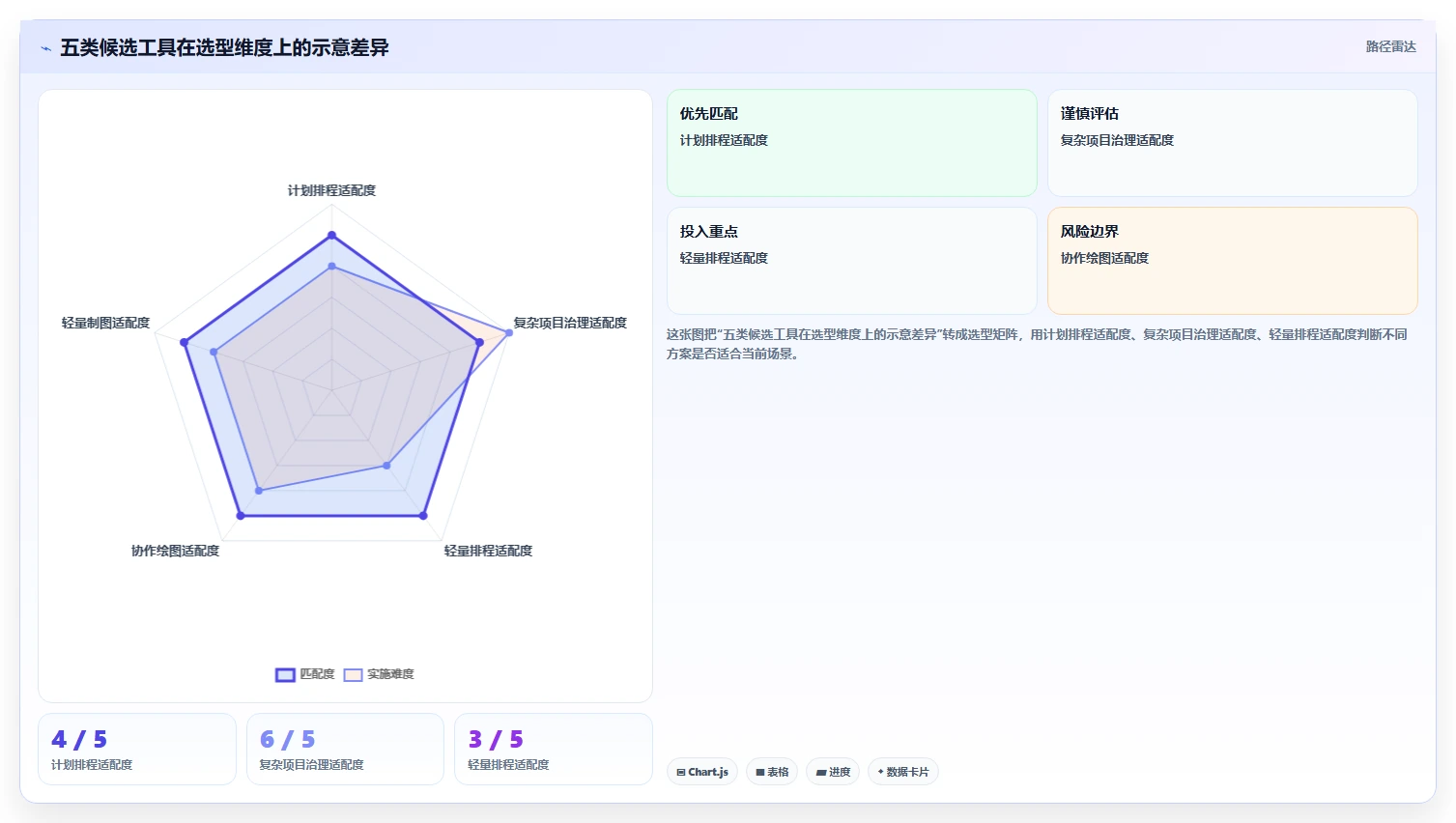Click 复杂项目治理适配度 text in 谨慎评估 card
The width and height of the screenshot is (1456, 823).
tap(1117, 140)
